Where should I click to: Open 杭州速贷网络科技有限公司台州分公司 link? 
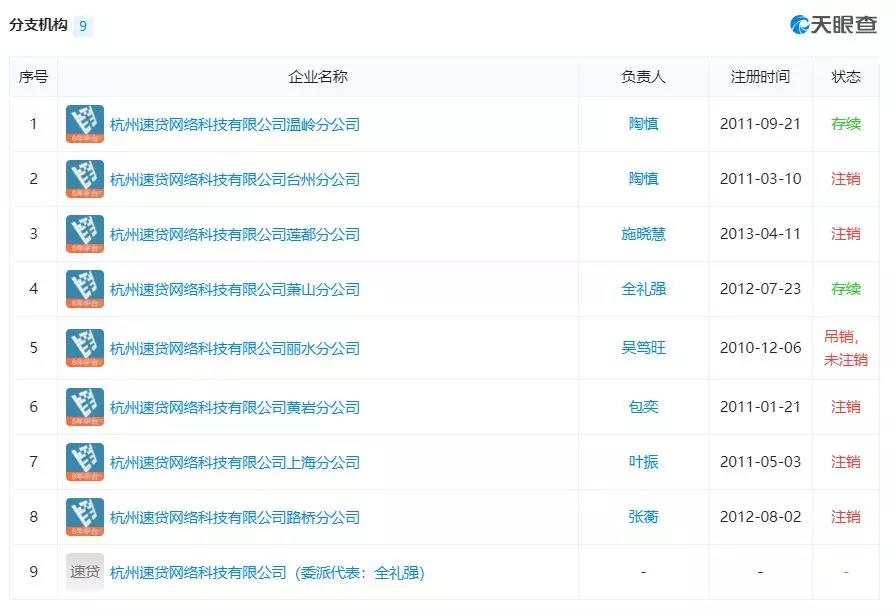point(235,180)
